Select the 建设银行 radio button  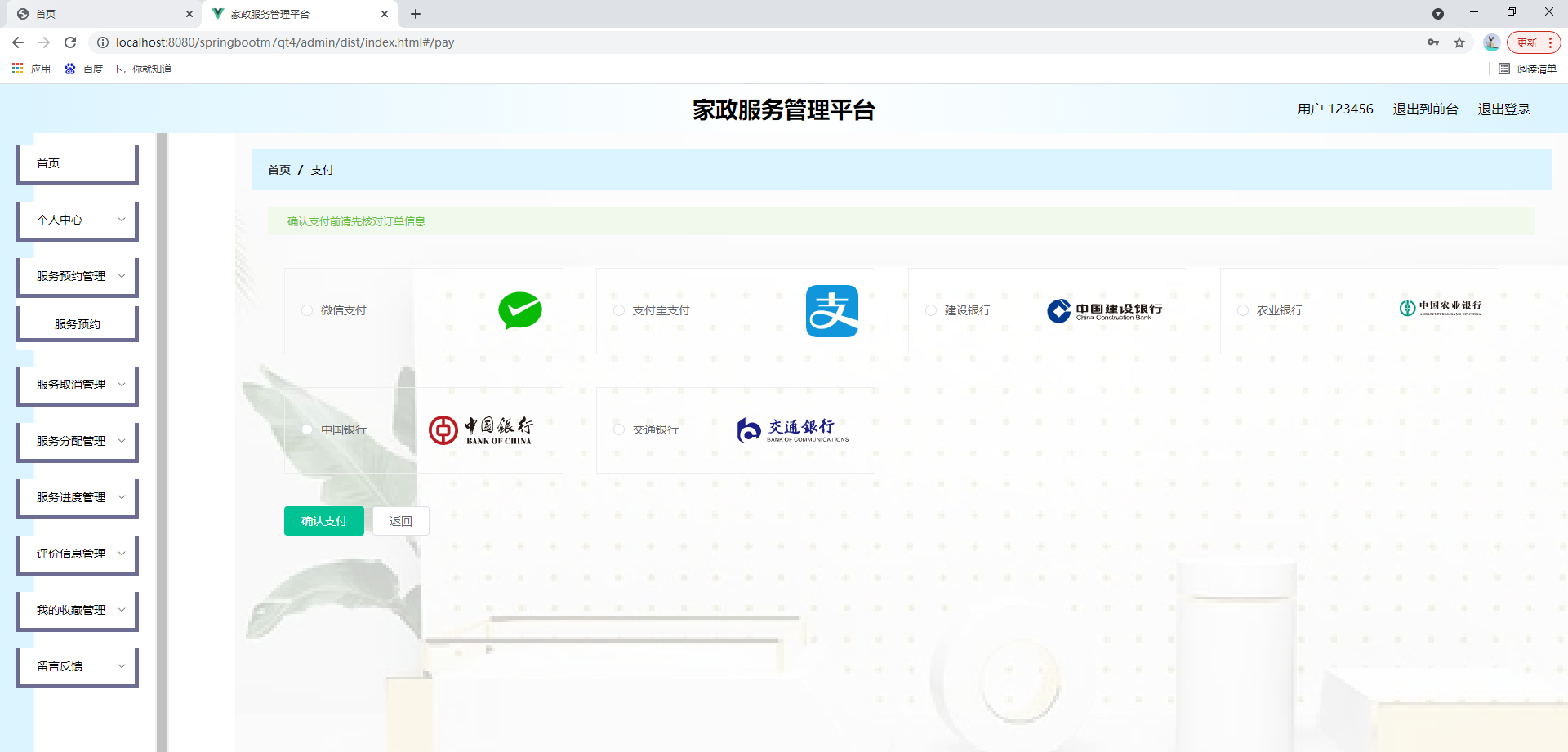(x=931, y=310)
